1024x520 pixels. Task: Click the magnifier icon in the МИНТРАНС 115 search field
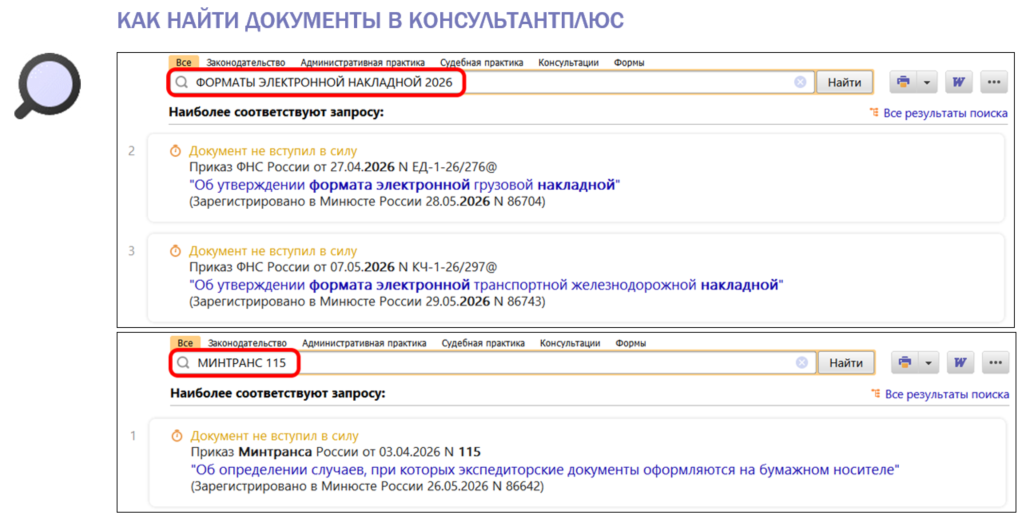point(184,363)
